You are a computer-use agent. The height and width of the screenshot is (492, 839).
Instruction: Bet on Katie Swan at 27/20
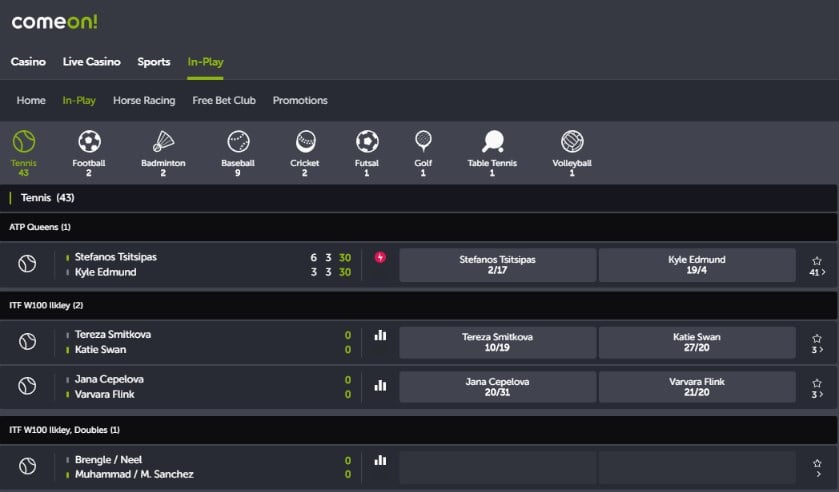697,343
